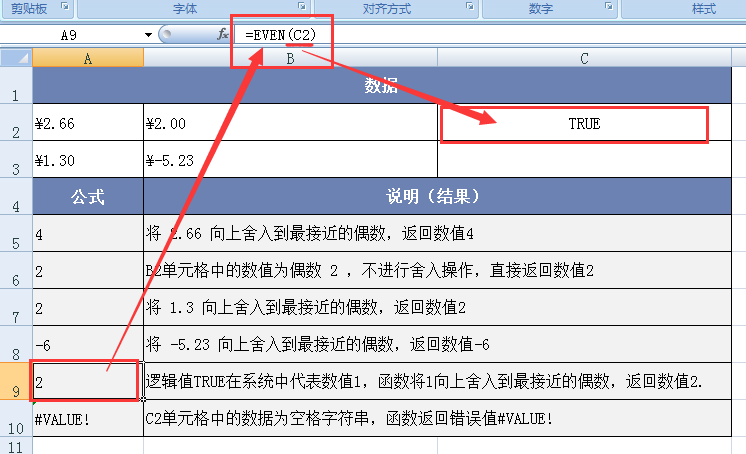Select row 7 header
The width and height of the screenshot is (746, 454).
click(x=16, y=308)
